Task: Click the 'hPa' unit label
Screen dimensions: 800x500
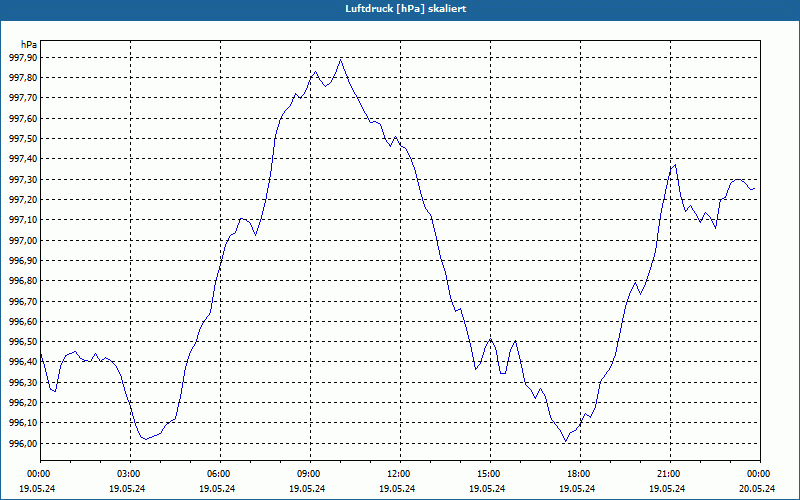Action: pyautogui.click(x=29, y=45)
